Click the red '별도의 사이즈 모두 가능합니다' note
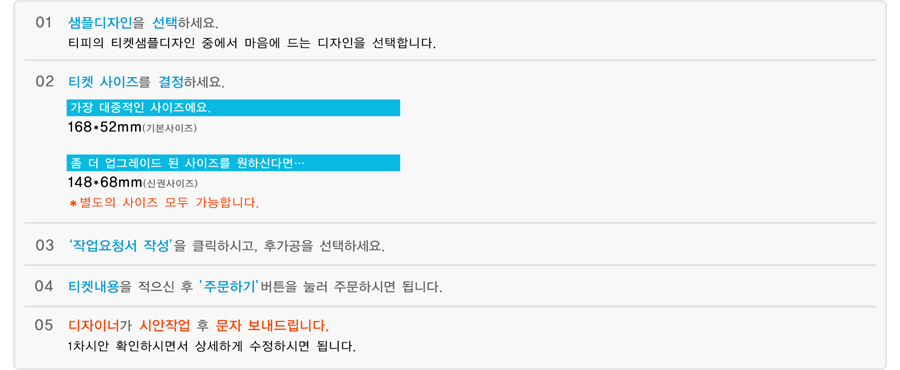The height and width of the screenshot is (370, 900). [x=169, y=202]
